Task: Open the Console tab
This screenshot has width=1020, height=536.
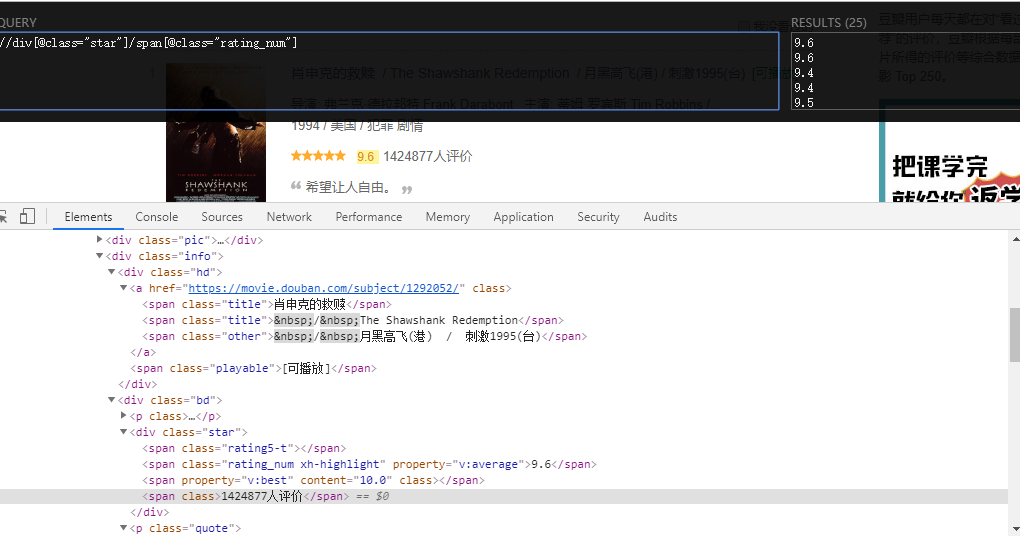Action: (157, 217)
